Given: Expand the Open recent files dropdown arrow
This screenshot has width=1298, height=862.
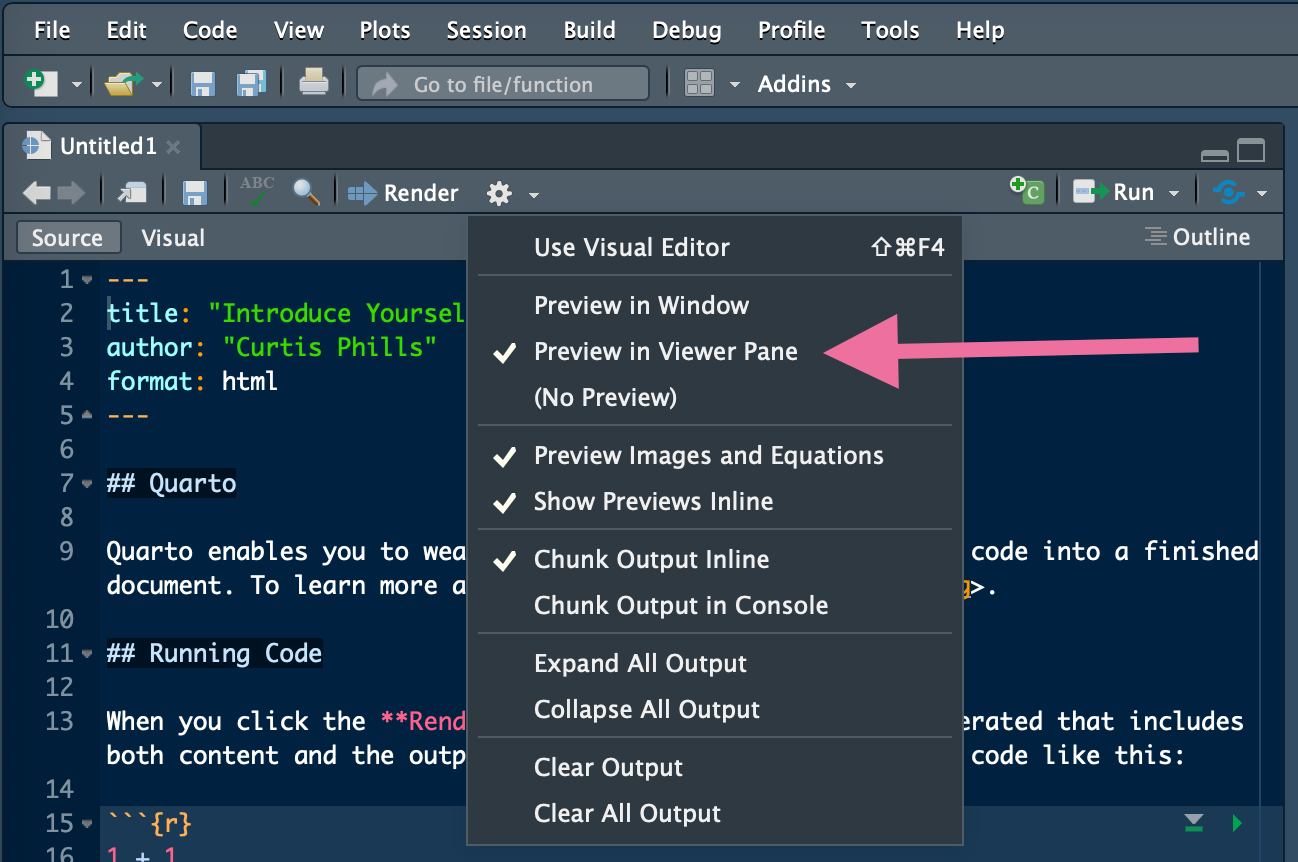Looking at the screenshot, I should [157, 85].
